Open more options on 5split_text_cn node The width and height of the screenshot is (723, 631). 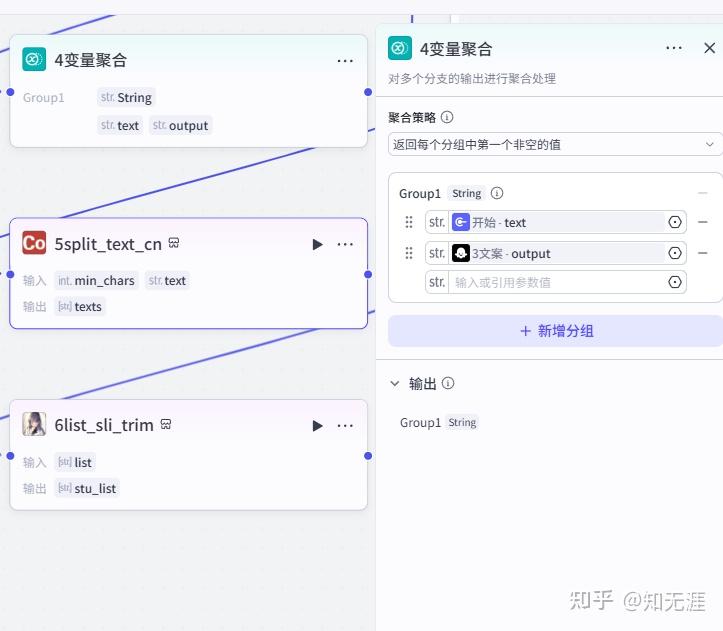click(345, 244)
